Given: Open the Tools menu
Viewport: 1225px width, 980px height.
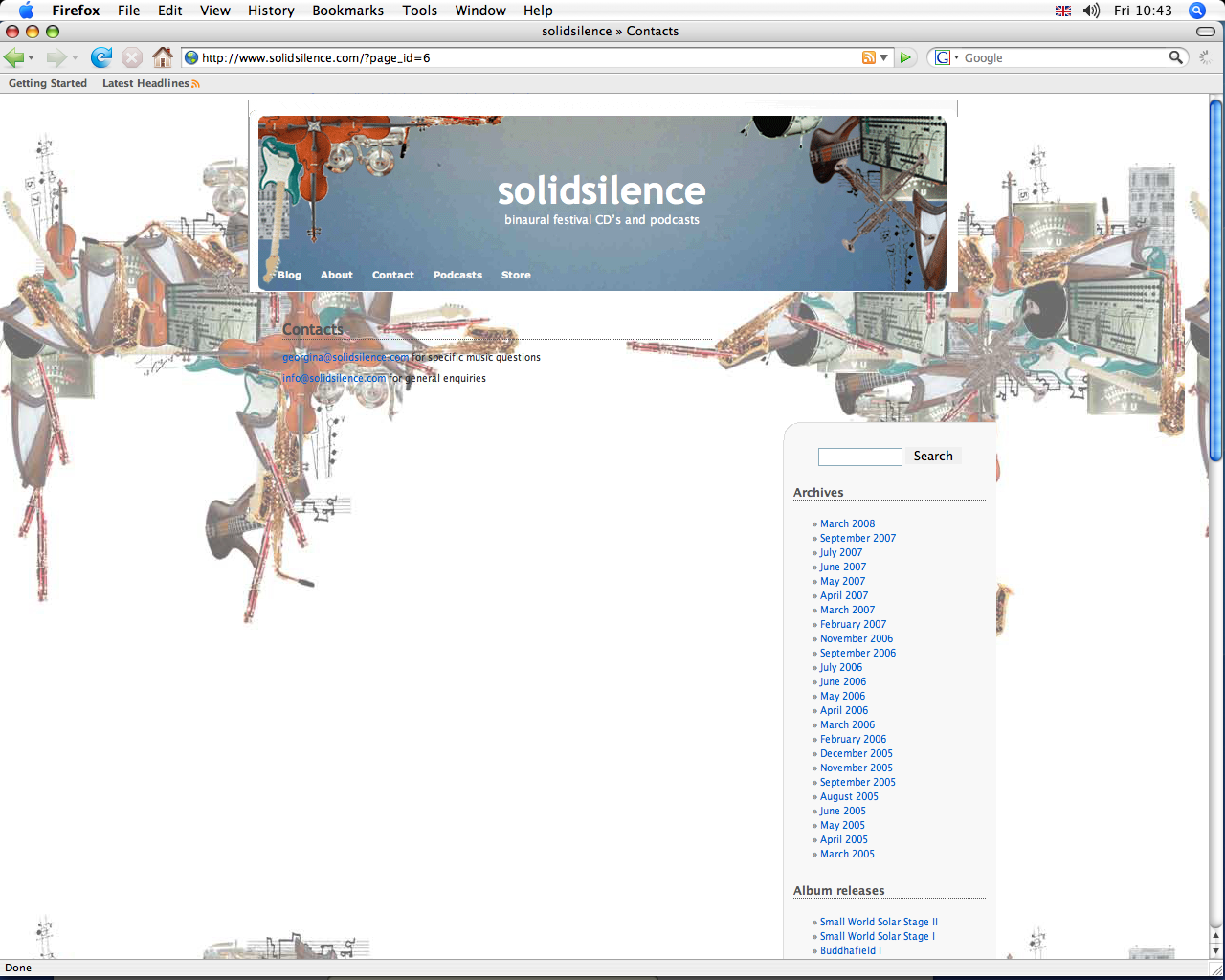Looking at the screenshot, I should (419, 11).
